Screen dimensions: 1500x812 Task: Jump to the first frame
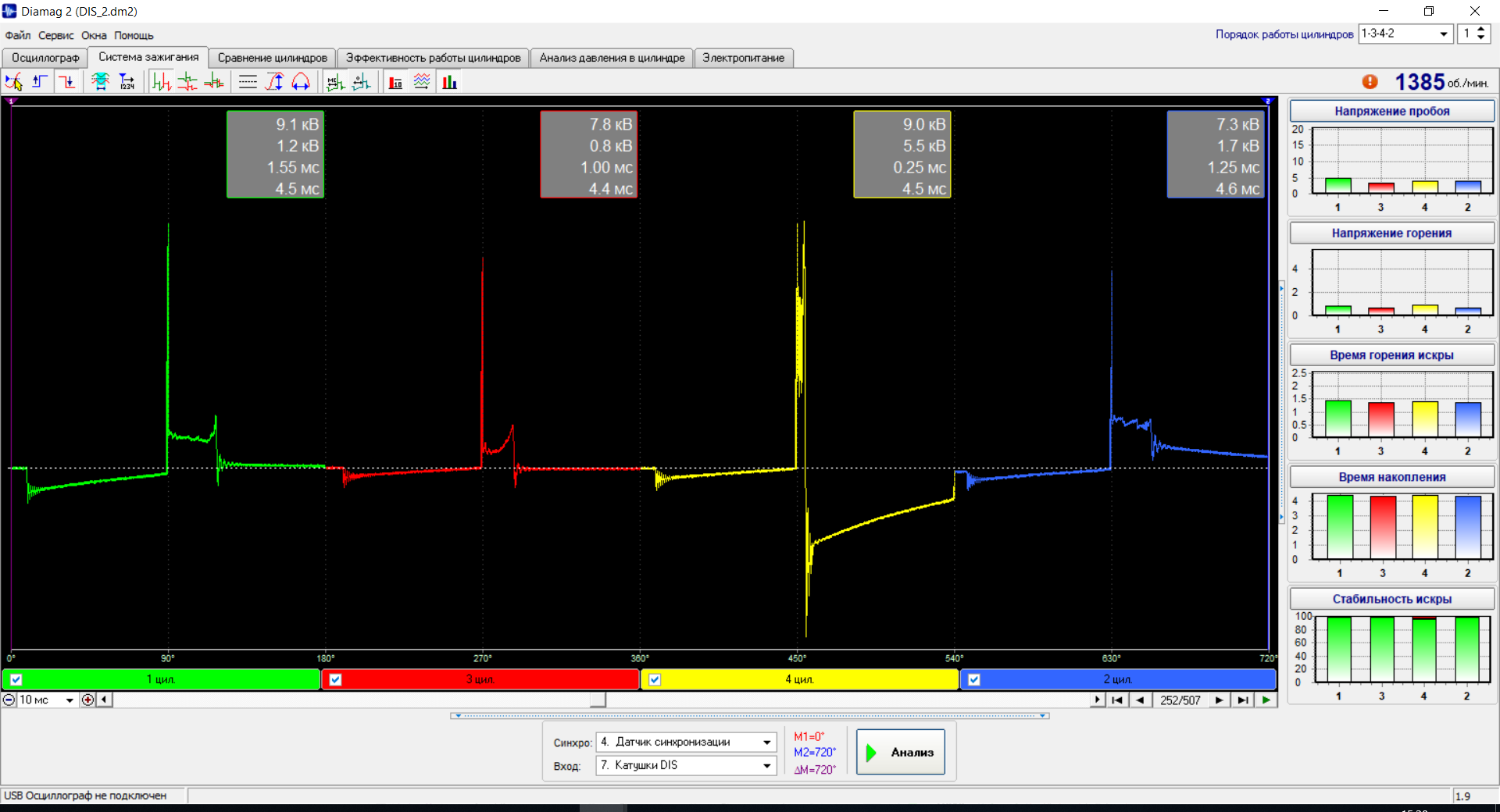pyautogui.click(x=1118, y=700)
